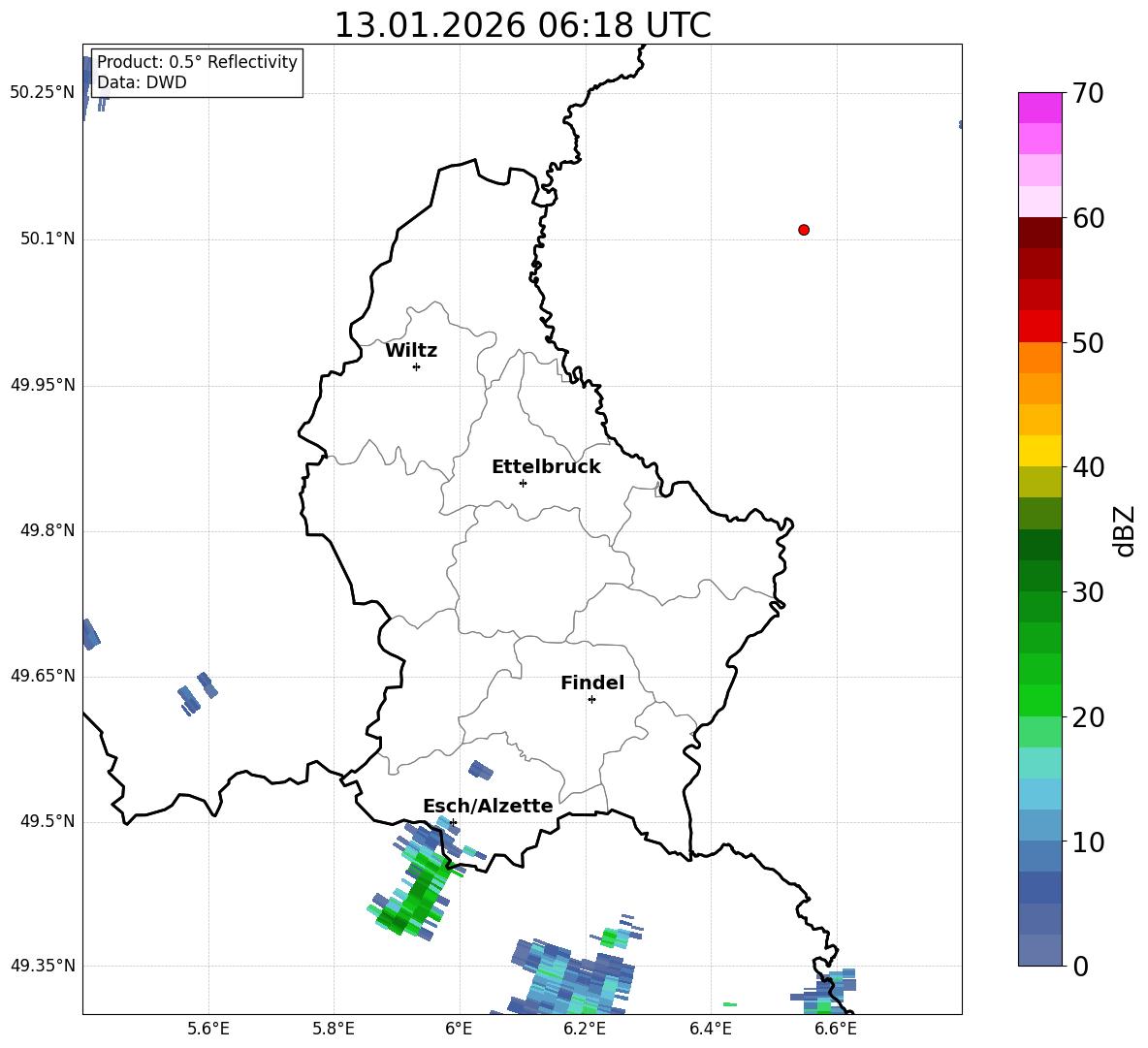Click the Ettelbruck station cross marker
This screenshot has width=1148, height=1048.
523,483
